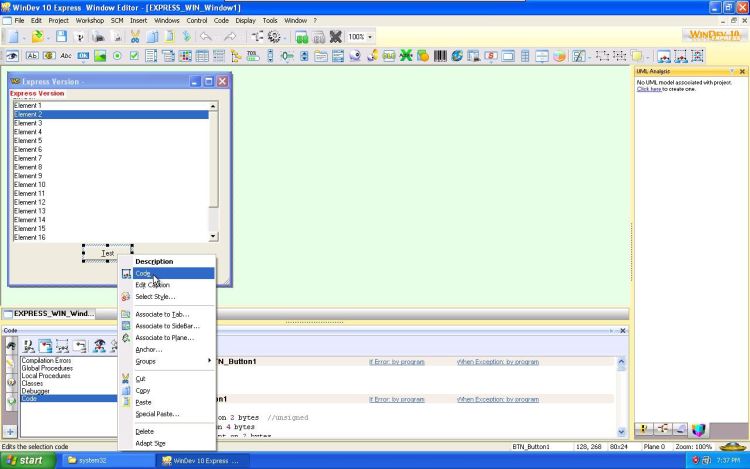Click first 'When Exception: by program' link

tap(497, 362)
